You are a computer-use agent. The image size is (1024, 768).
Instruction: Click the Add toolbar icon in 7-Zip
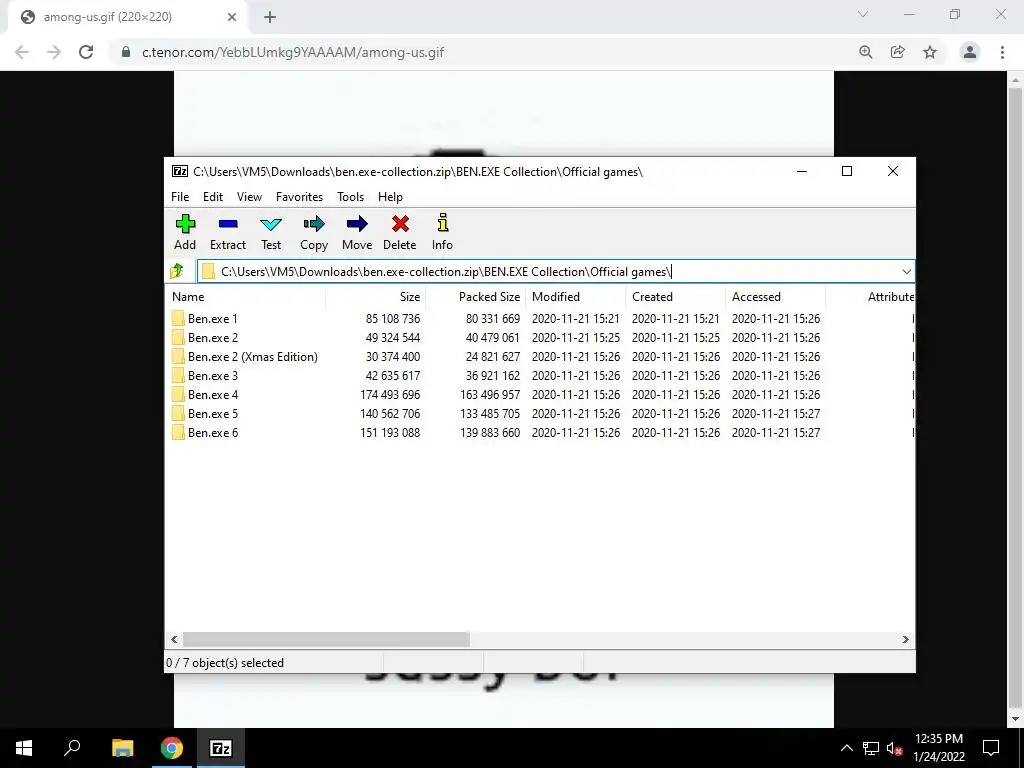185,224
